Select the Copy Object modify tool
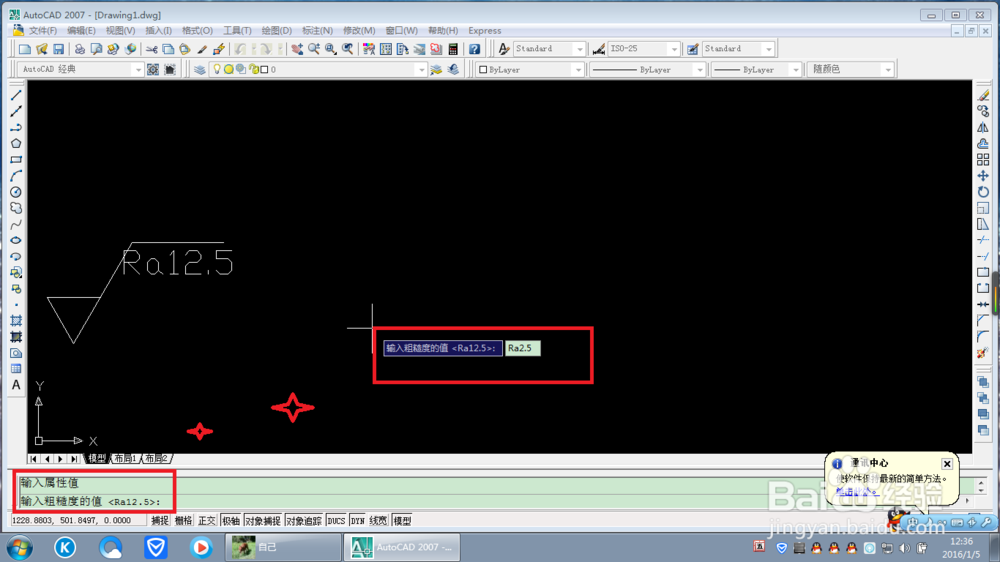The height and width of the screenshot is (562, 1000). [983, 111]
